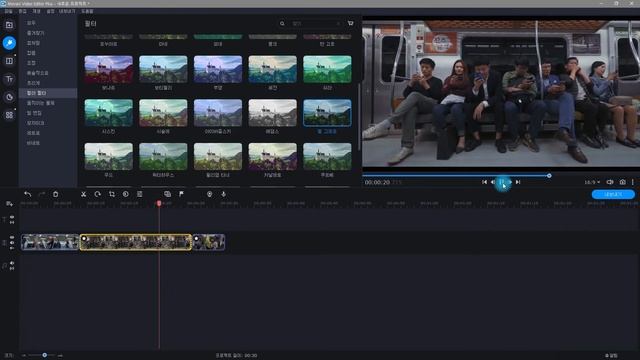The image size is (640, 360).
Task: Select the red-tinted castle filter thumbnail
Action: pyautogui.click(x=108, y=69)
